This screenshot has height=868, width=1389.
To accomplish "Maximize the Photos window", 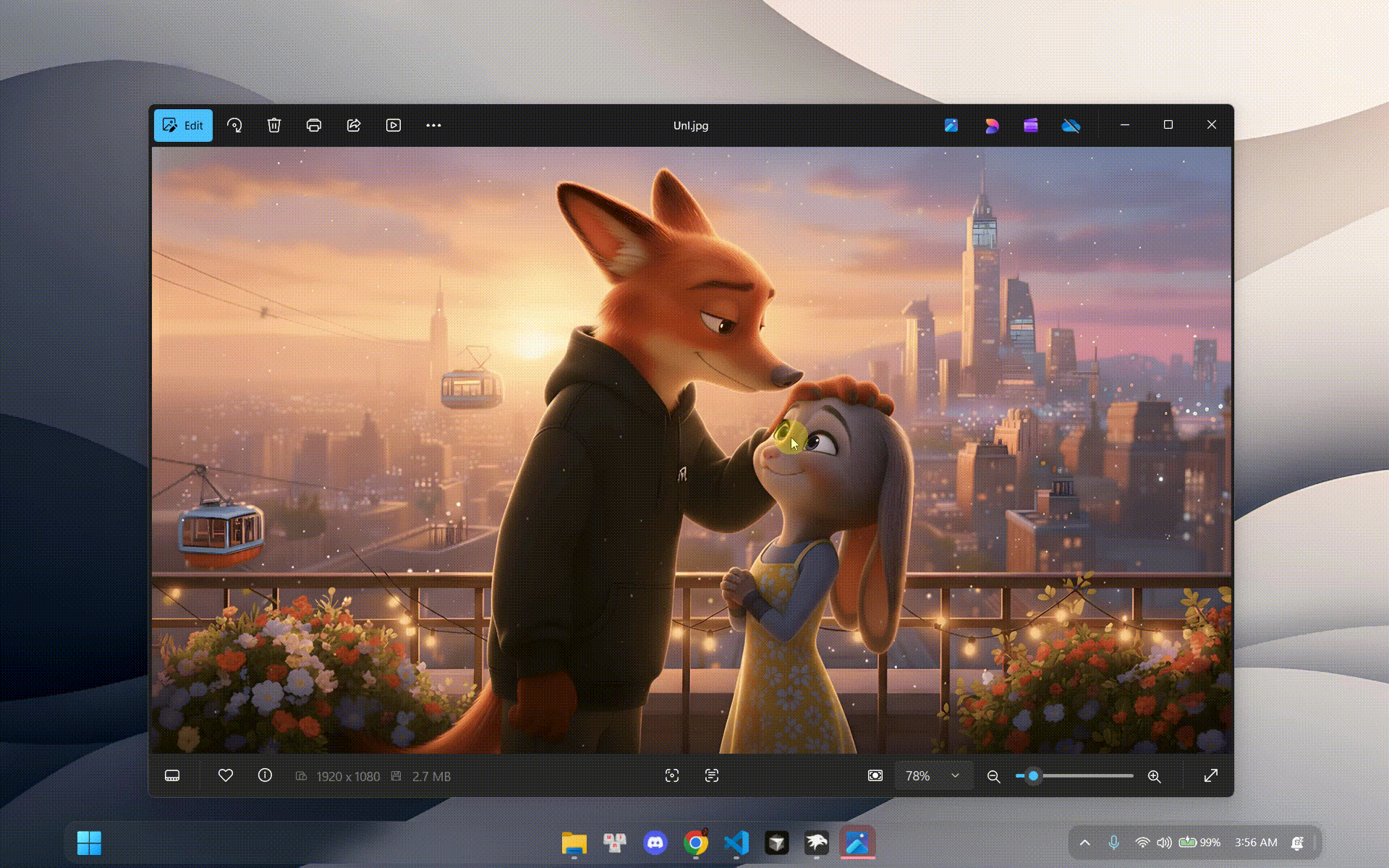I will (x=1168, y=125).
